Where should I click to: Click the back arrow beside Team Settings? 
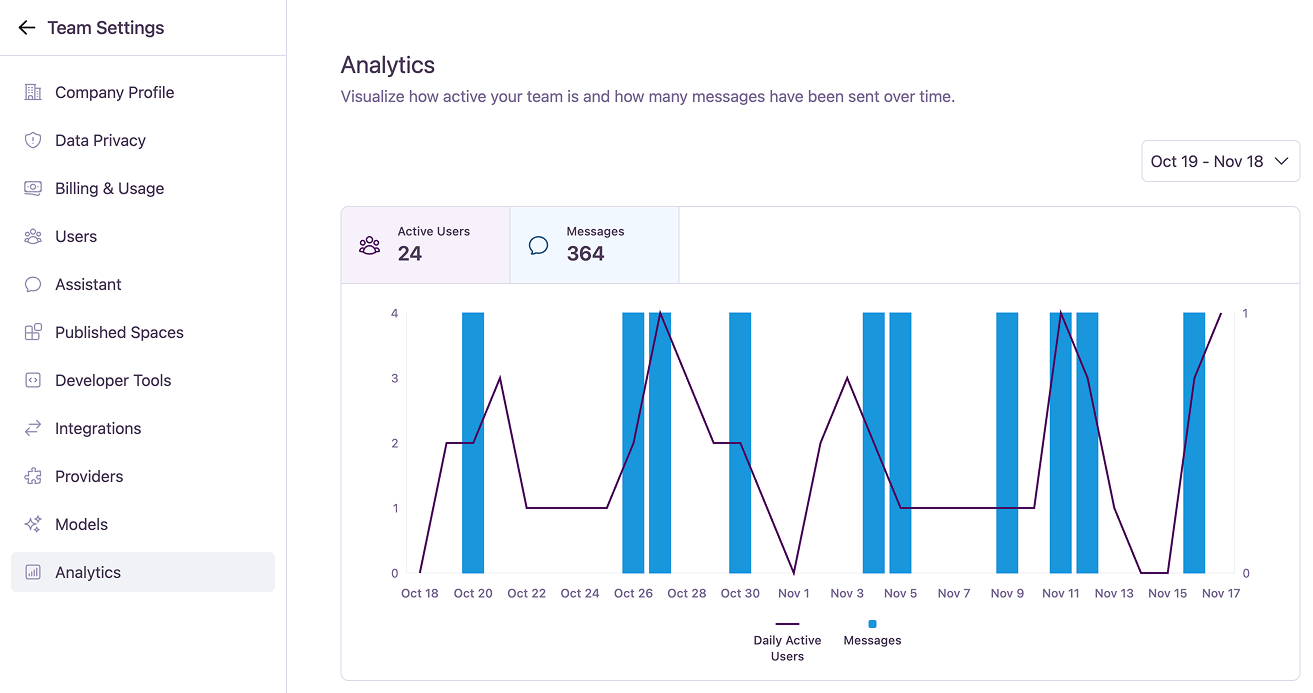(26, 27)
